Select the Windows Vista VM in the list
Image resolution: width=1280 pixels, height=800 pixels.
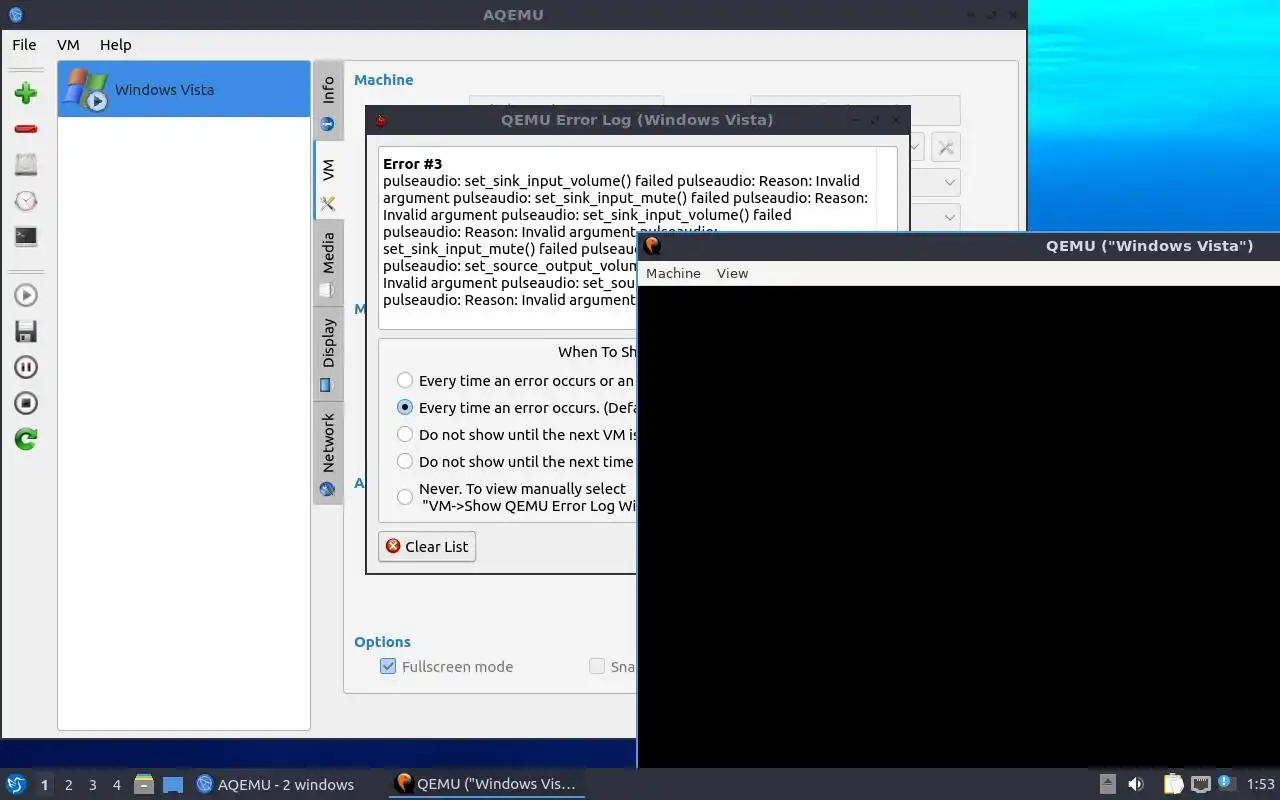click(184, 89)
